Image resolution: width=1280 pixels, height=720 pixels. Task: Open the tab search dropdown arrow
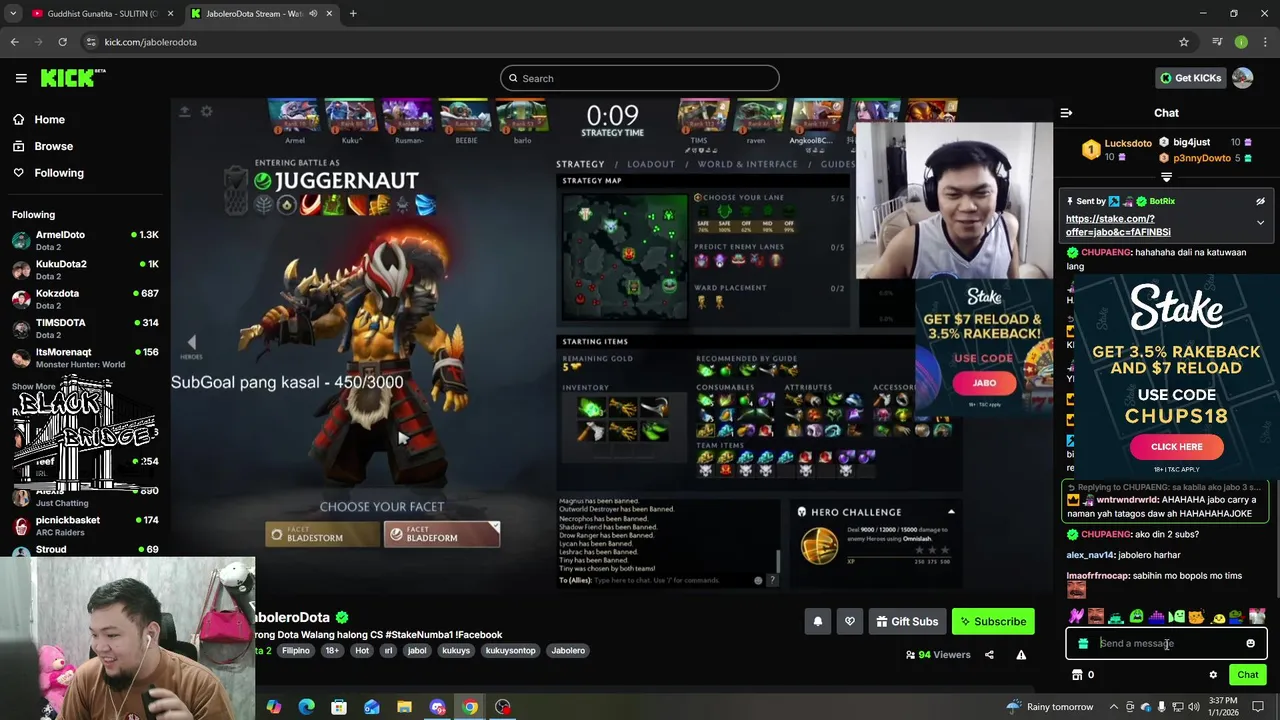coord(13,14)
